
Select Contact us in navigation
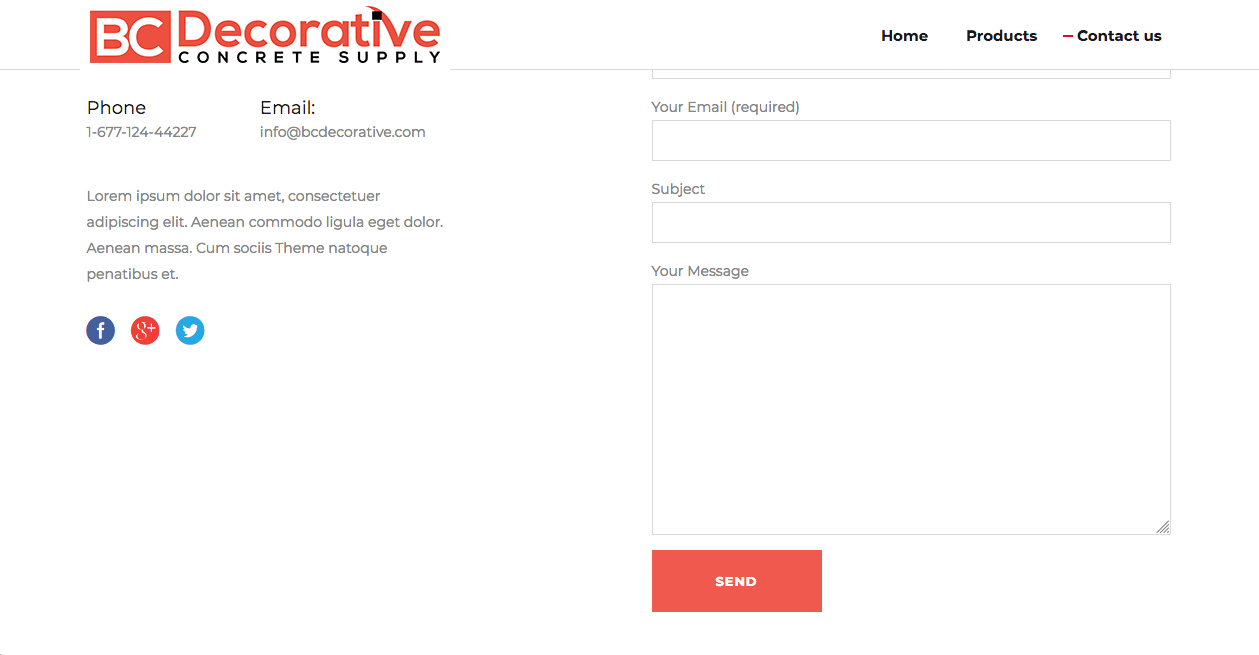(1118, 36)
